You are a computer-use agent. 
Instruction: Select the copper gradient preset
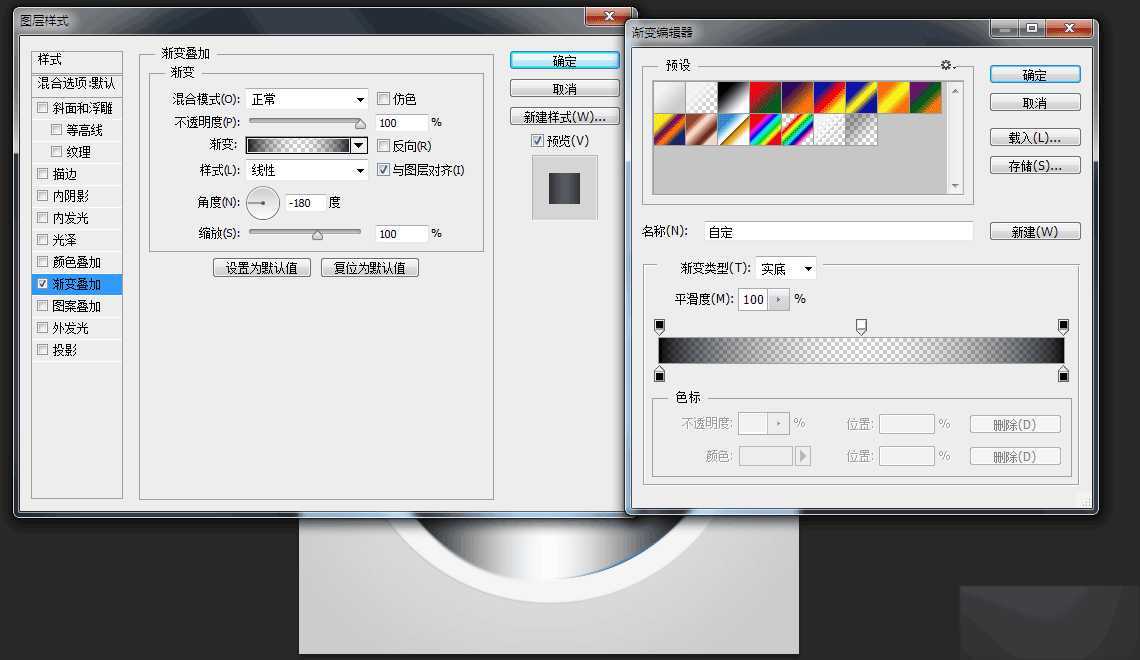[x=700, y=127]
